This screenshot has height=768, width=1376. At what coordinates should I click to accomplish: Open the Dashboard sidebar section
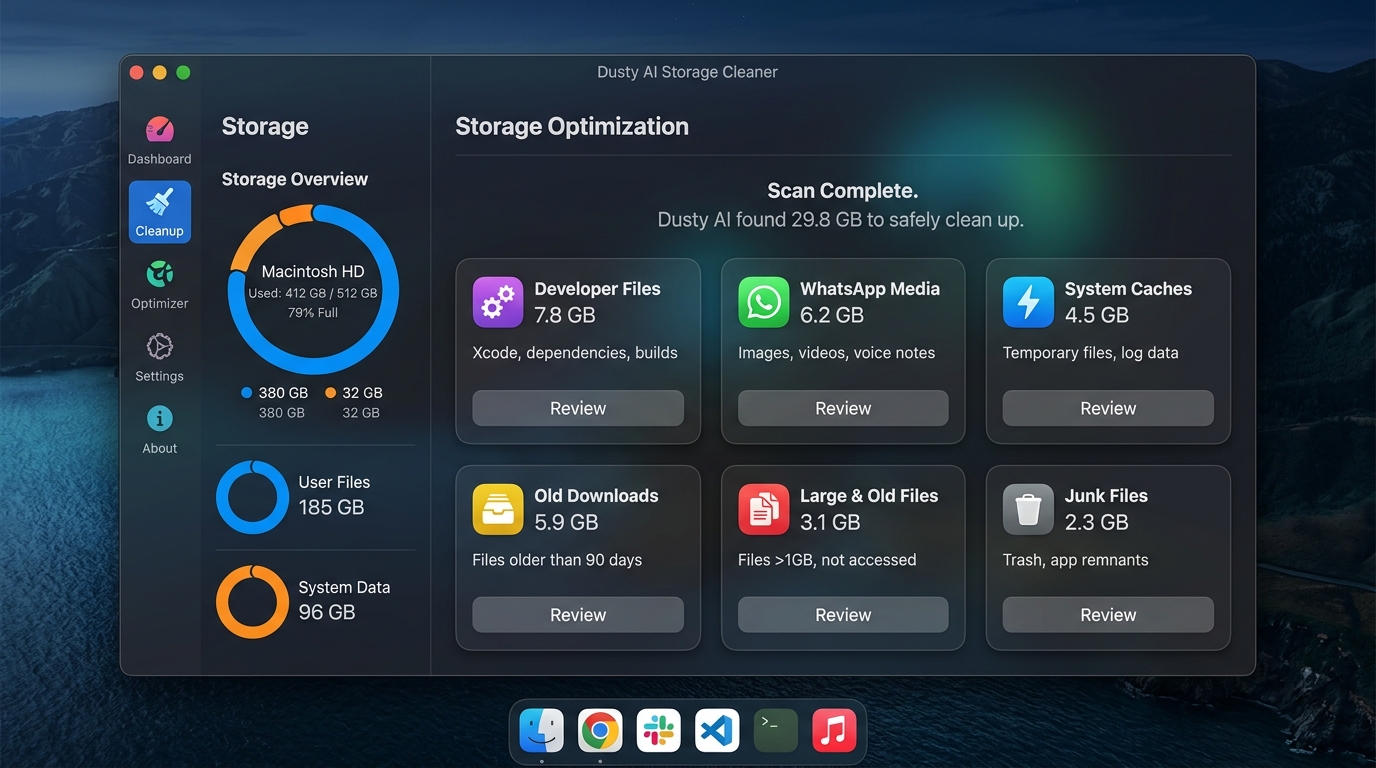(159, 140)
